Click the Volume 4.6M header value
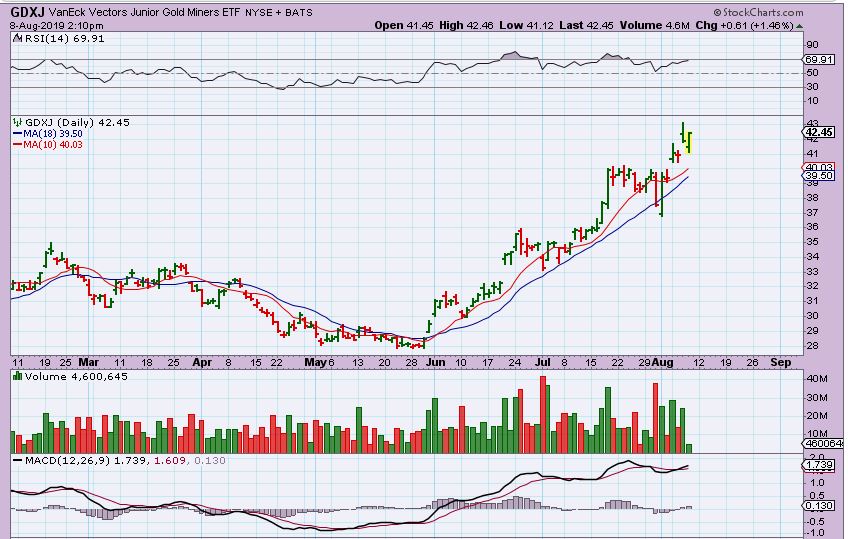The image size is (848, 539). 654,25
